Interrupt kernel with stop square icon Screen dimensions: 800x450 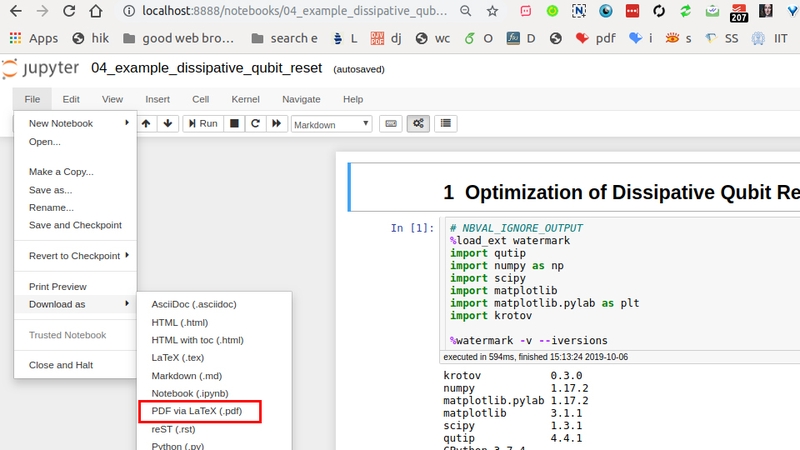coord(234,123)
